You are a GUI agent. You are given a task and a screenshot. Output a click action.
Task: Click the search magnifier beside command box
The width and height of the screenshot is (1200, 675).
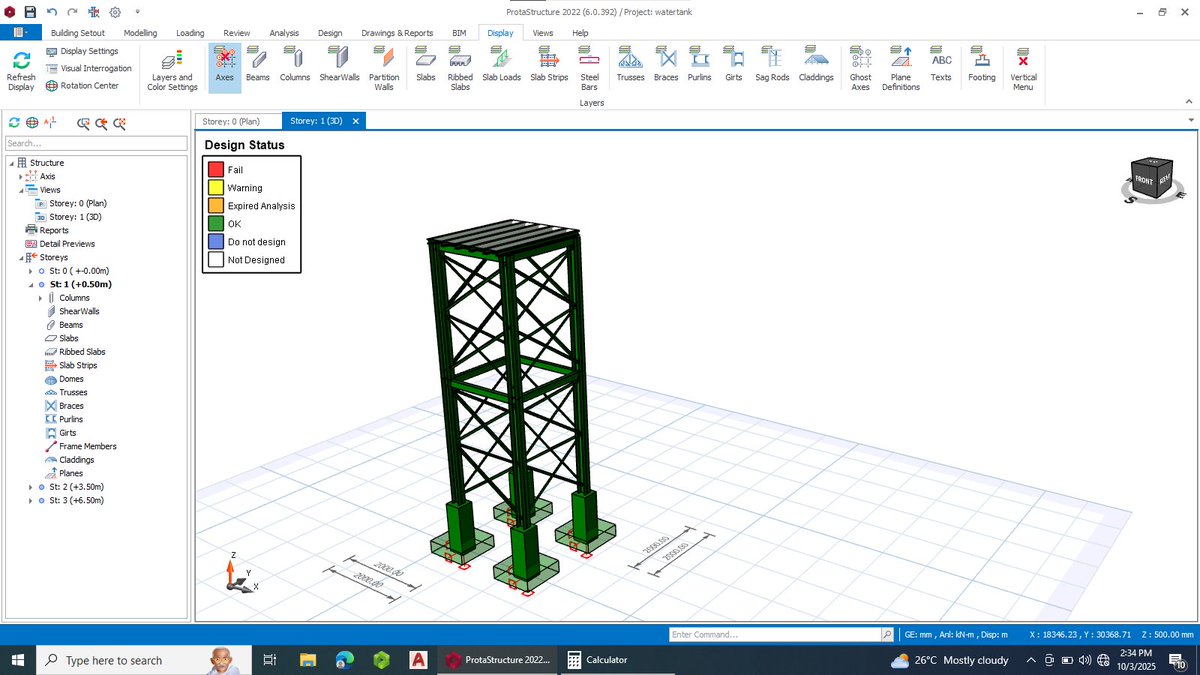click(x=886, y=634)
